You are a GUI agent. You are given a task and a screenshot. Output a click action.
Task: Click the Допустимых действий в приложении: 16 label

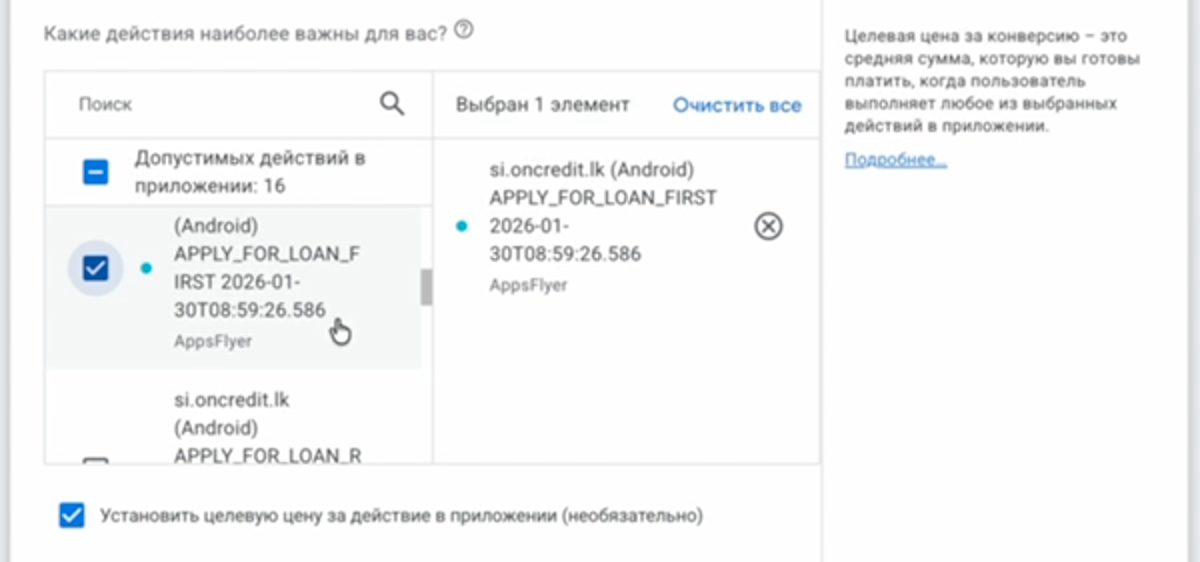(250, 172)
